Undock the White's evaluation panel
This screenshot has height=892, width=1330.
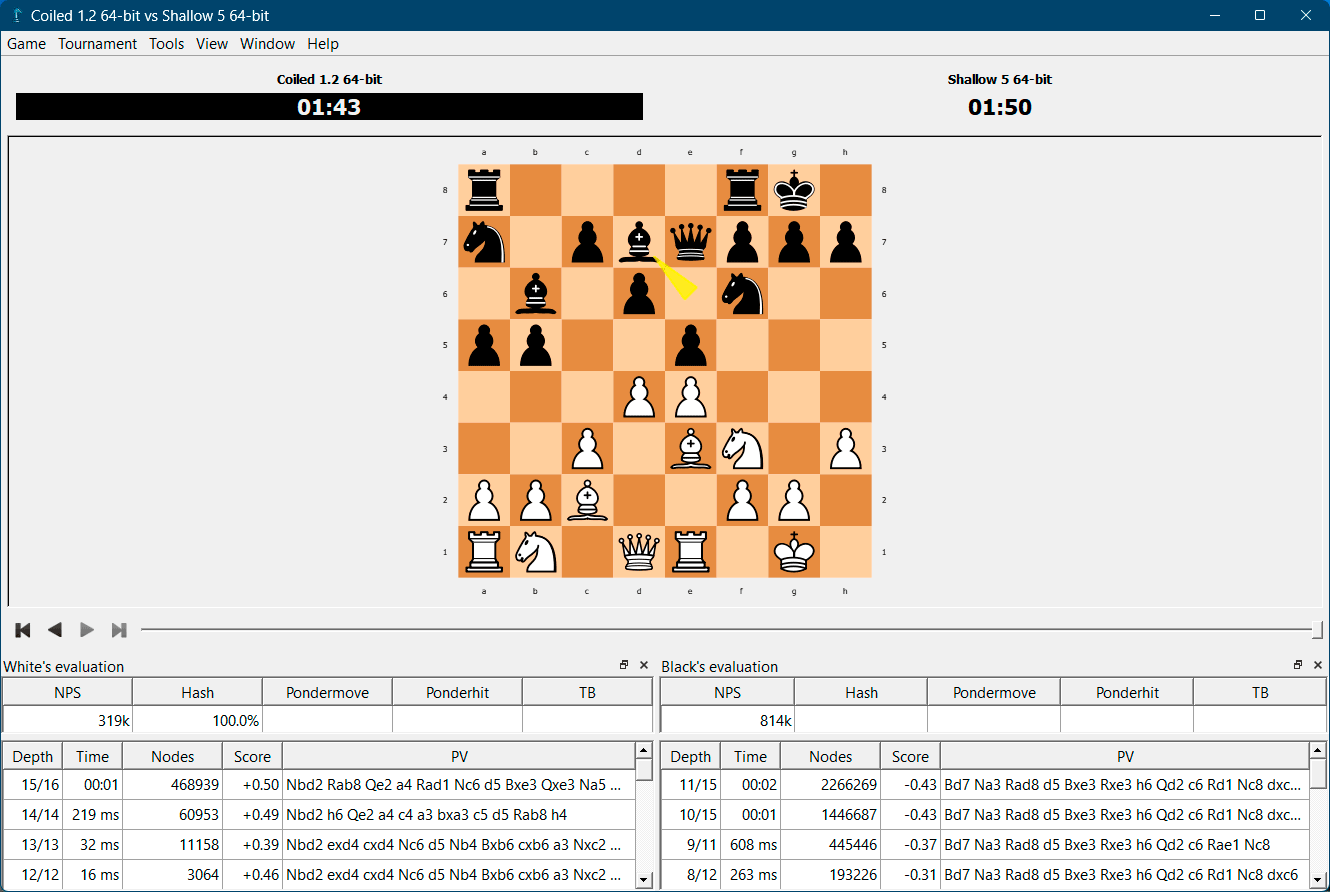coord(624,665)
